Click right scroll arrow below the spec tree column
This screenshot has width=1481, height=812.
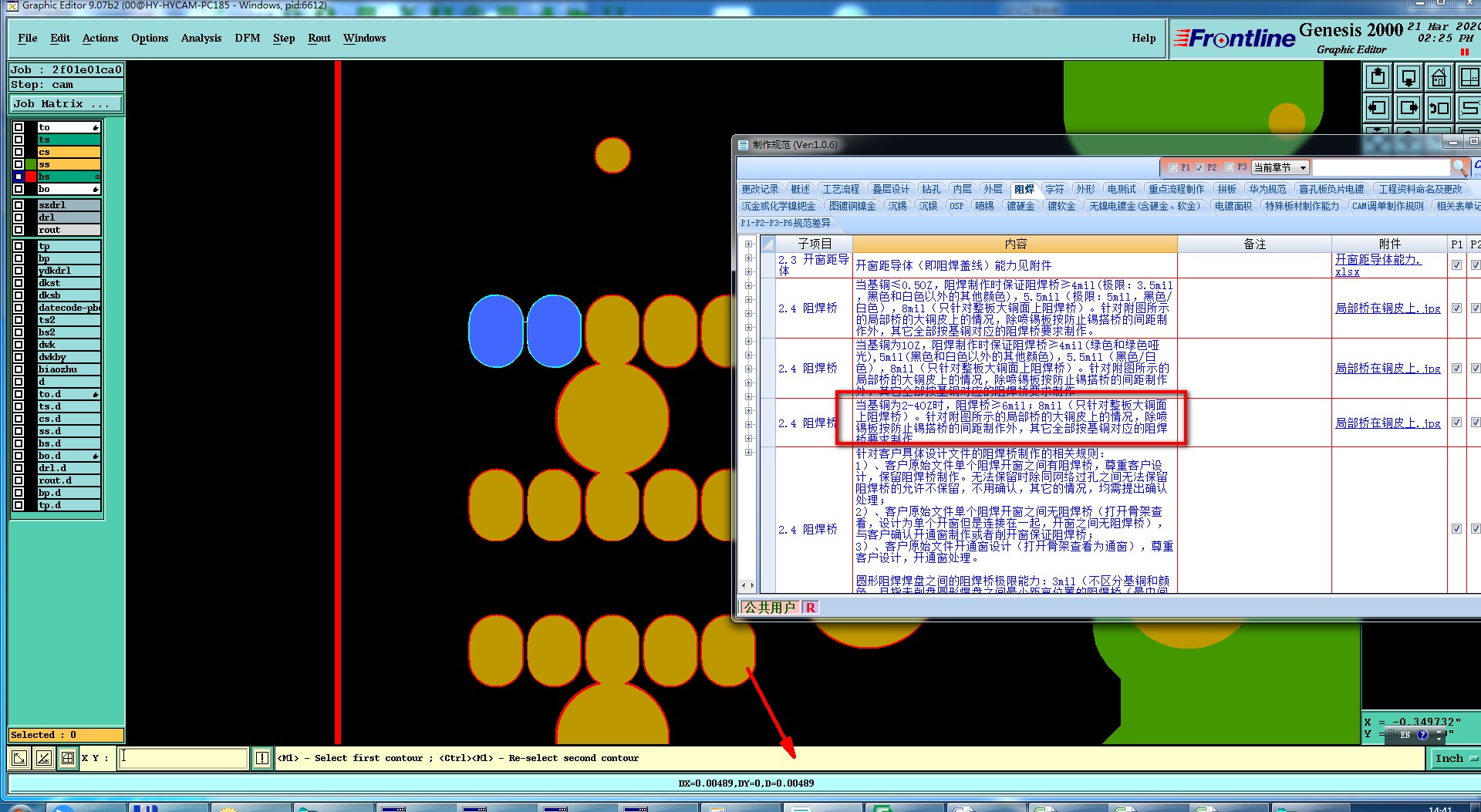click(752, 585)
